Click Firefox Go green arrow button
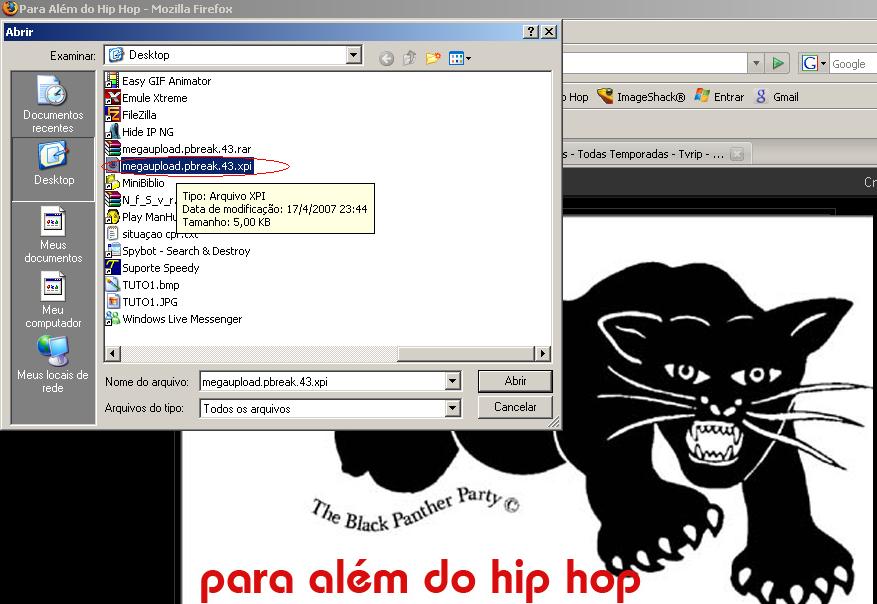 pyautogui.click(x=777, y=63)
